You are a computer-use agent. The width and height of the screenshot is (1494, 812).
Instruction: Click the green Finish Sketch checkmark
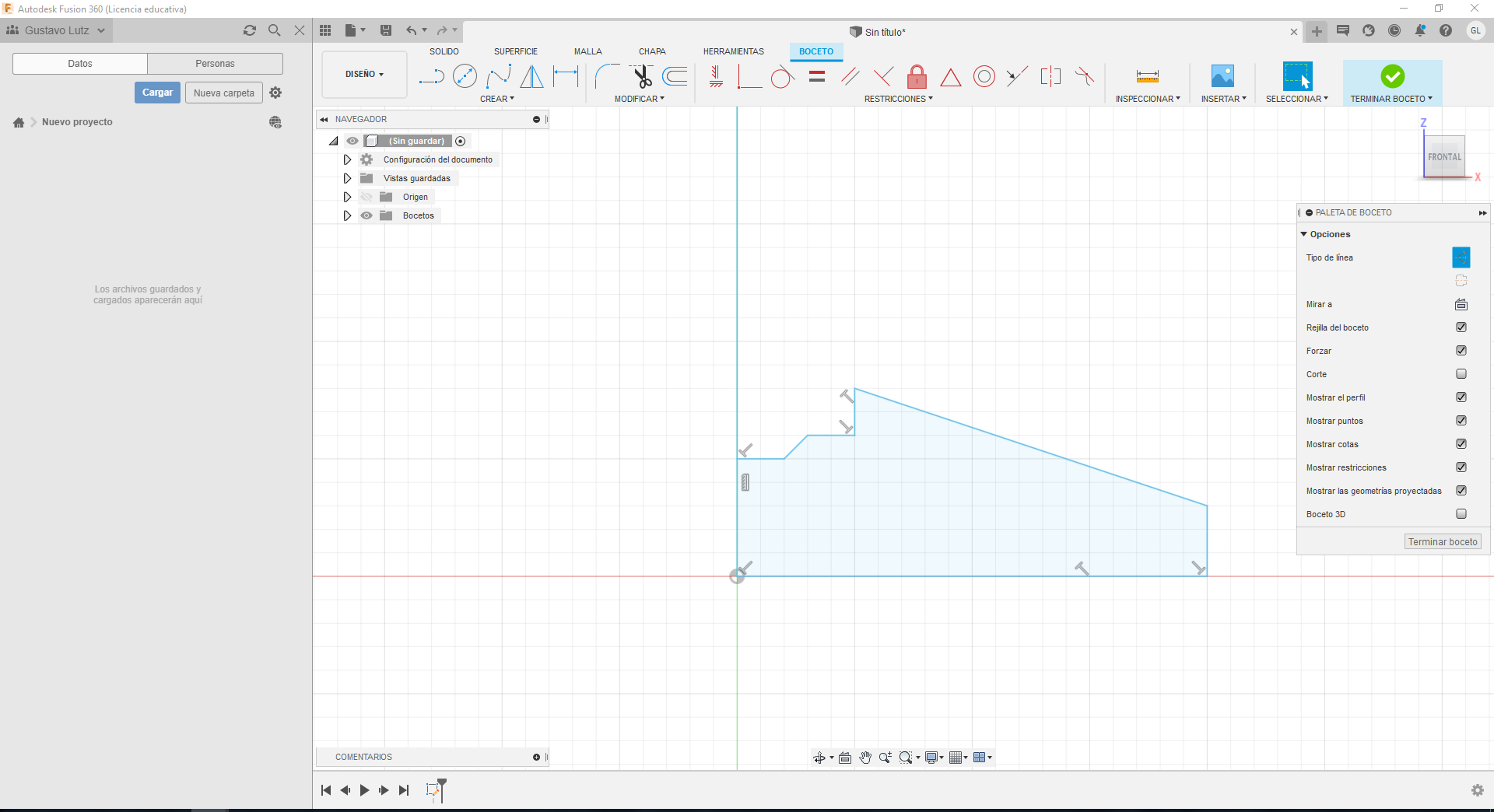1392,76
